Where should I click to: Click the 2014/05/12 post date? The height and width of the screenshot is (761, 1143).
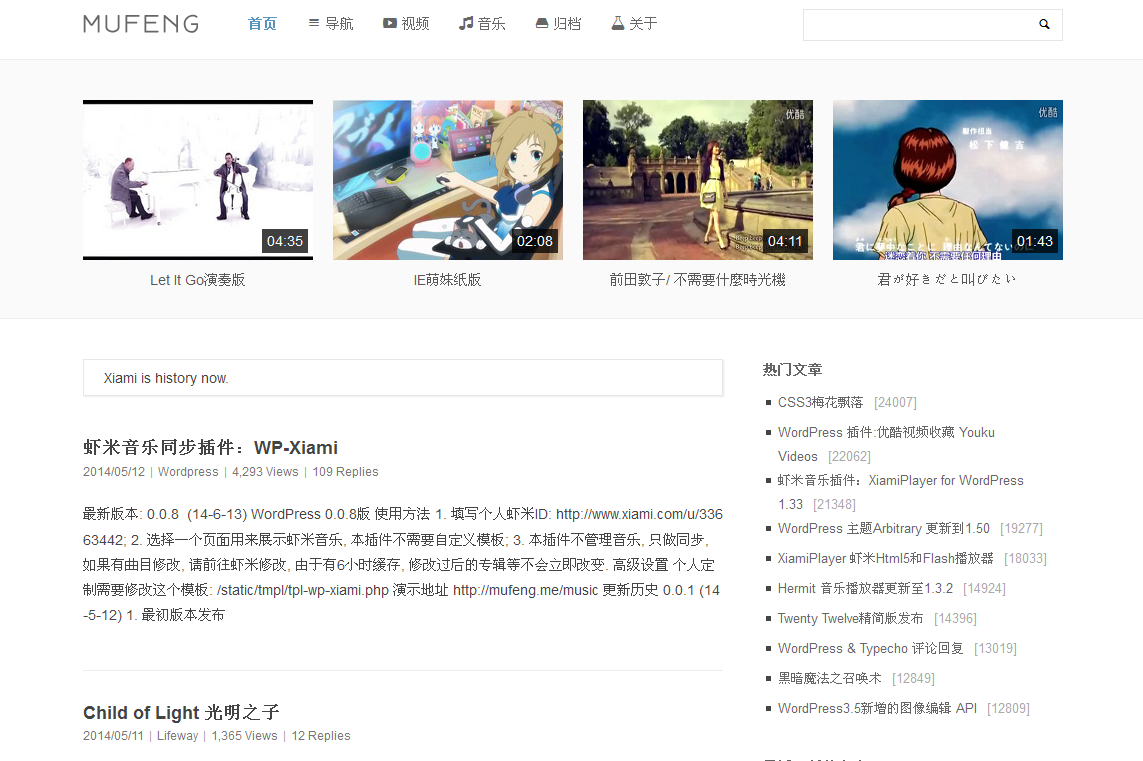114,472
